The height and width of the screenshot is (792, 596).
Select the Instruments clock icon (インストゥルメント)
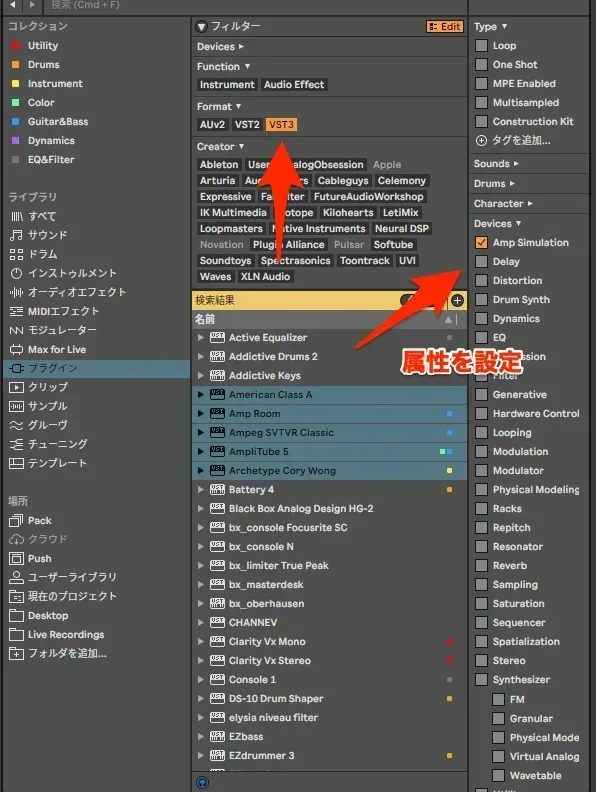coord(16,273)
